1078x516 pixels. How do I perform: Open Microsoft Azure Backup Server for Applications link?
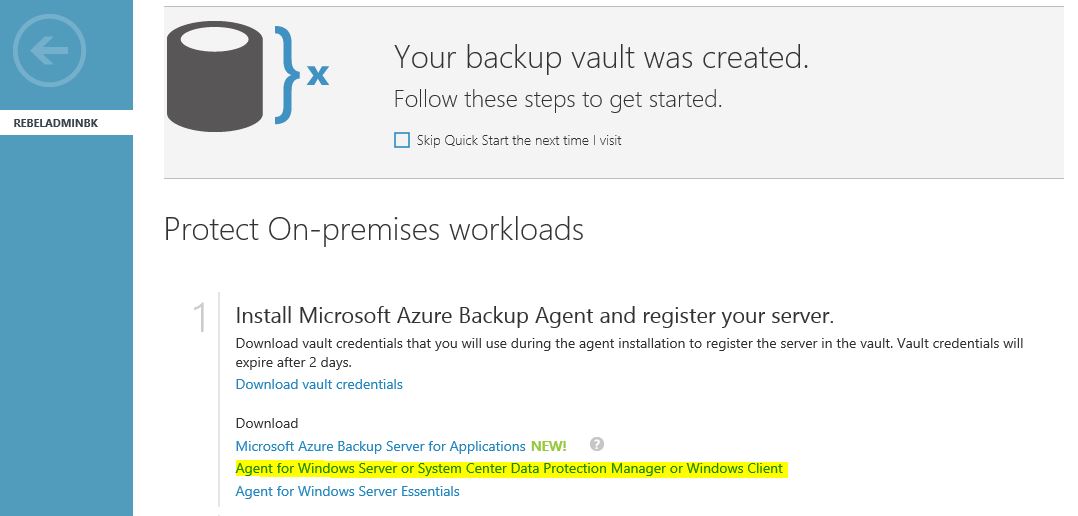click(380, 447)
